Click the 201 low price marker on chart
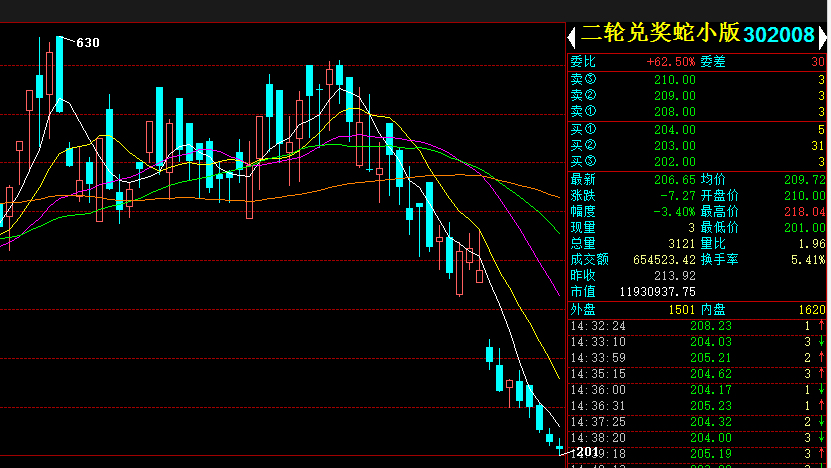 click(x=587, y=452)
